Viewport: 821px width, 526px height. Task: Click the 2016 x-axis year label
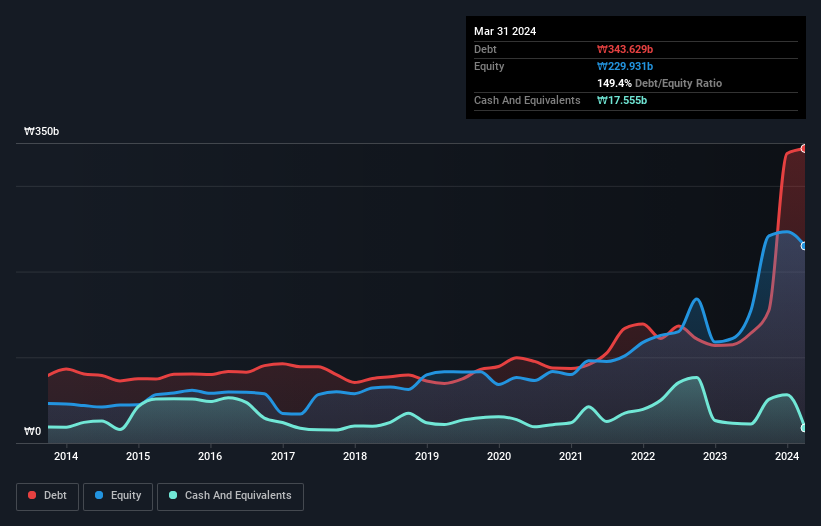[x=210, y=456]
